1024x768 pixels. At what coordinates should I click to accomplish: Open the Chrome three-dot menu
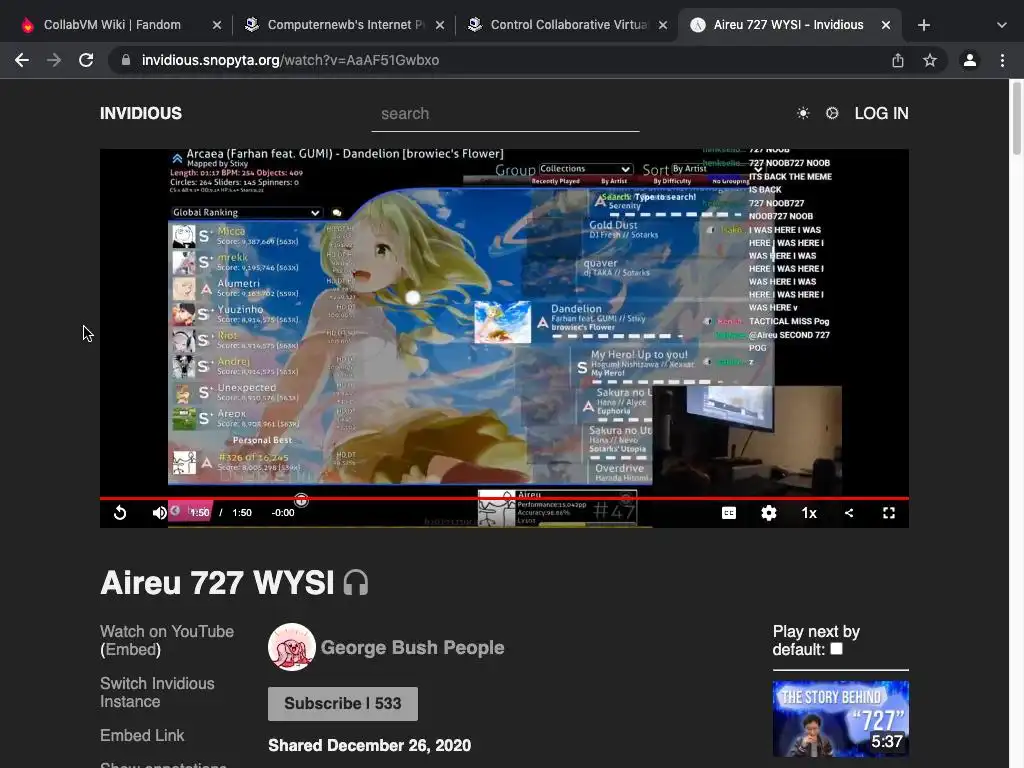point(1002,60)
